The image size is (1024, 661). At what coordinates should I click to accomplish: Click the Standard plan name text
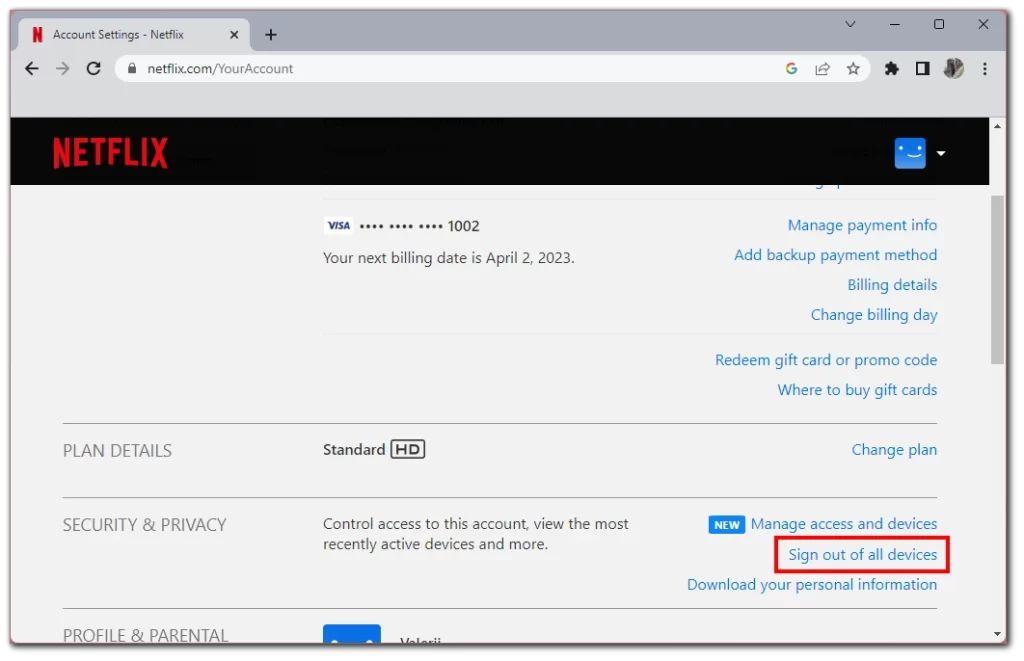pyautogui.click(x=354, y=449)
